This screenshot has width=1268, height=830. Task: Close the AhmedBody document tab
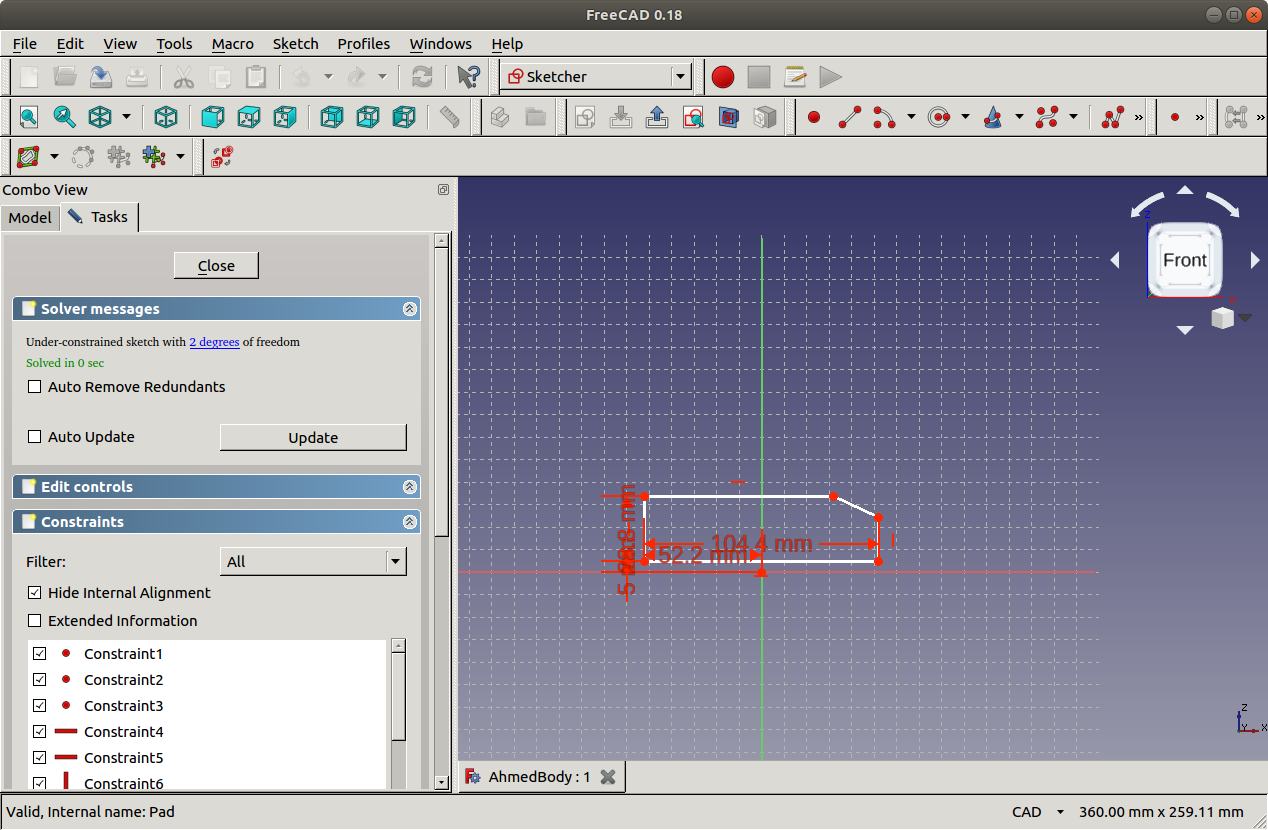click(607, 777)
